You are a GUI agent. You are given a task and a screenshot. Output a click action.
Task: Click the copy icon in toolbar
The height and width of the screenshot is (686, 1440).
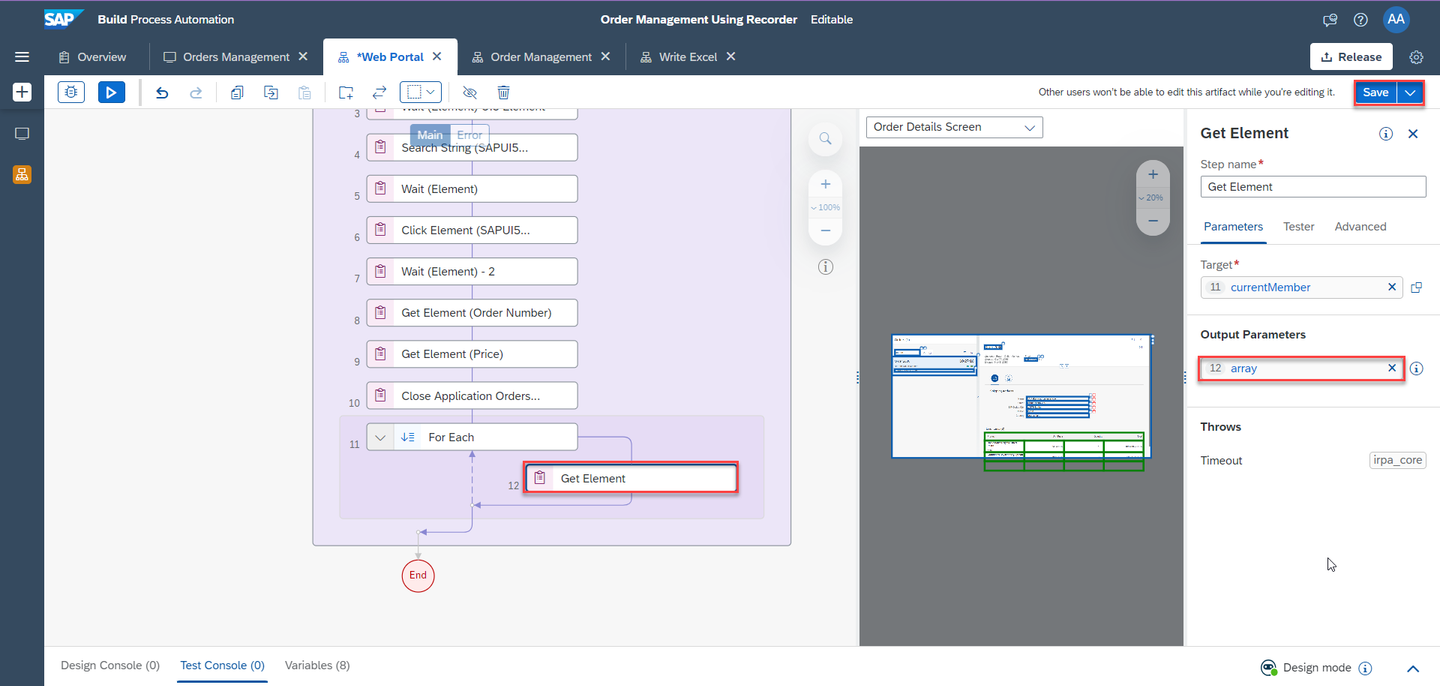coord(237,92)
